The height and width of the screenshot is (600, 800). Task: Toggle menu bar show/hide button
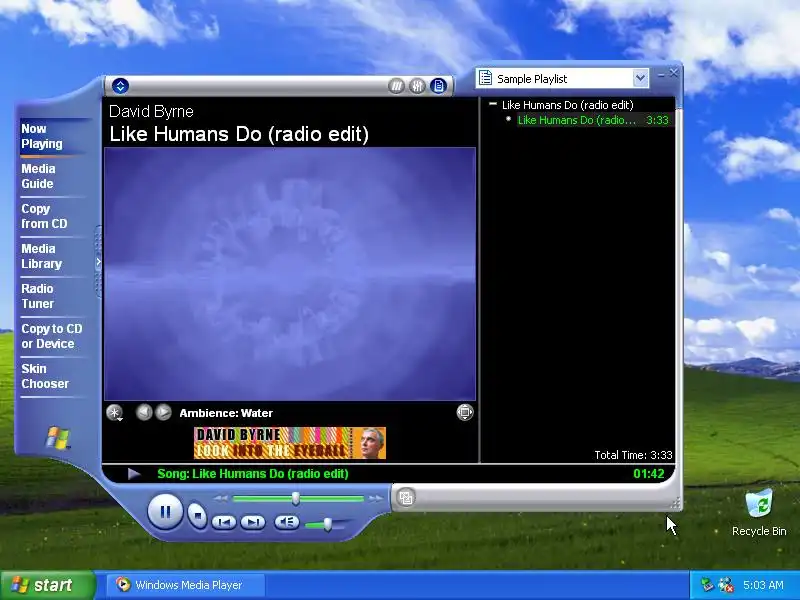[x=120, y=86]
